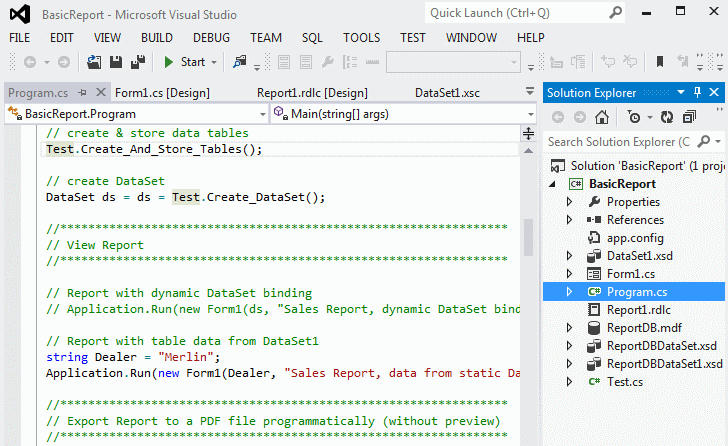Collapse the BasicReport project node
Screen dimensions: 728x446
pos(552,184)
